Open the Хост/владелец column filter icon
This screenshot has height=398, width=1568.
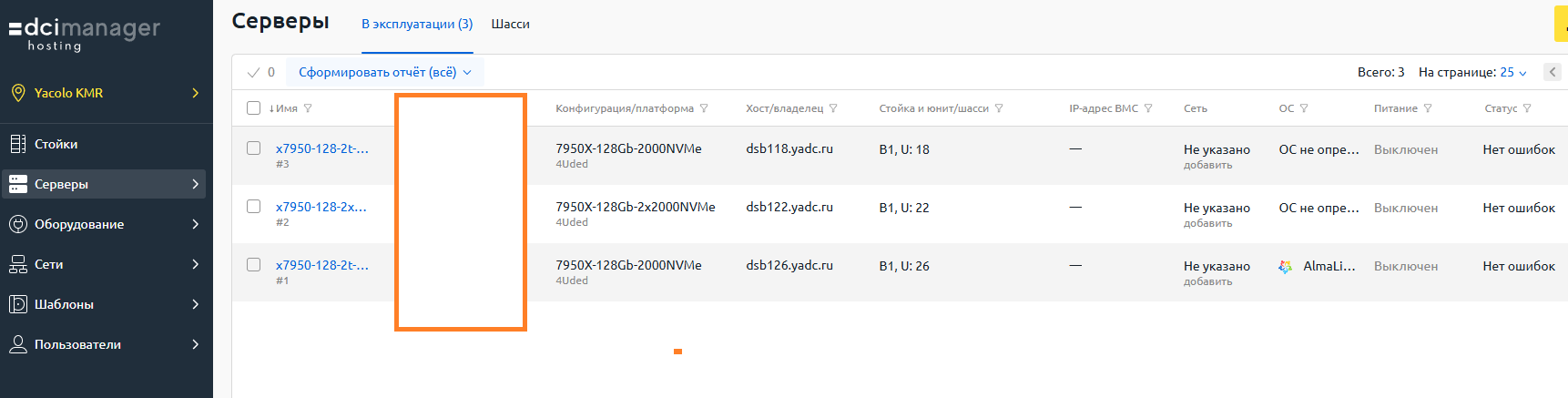point(833,108)
